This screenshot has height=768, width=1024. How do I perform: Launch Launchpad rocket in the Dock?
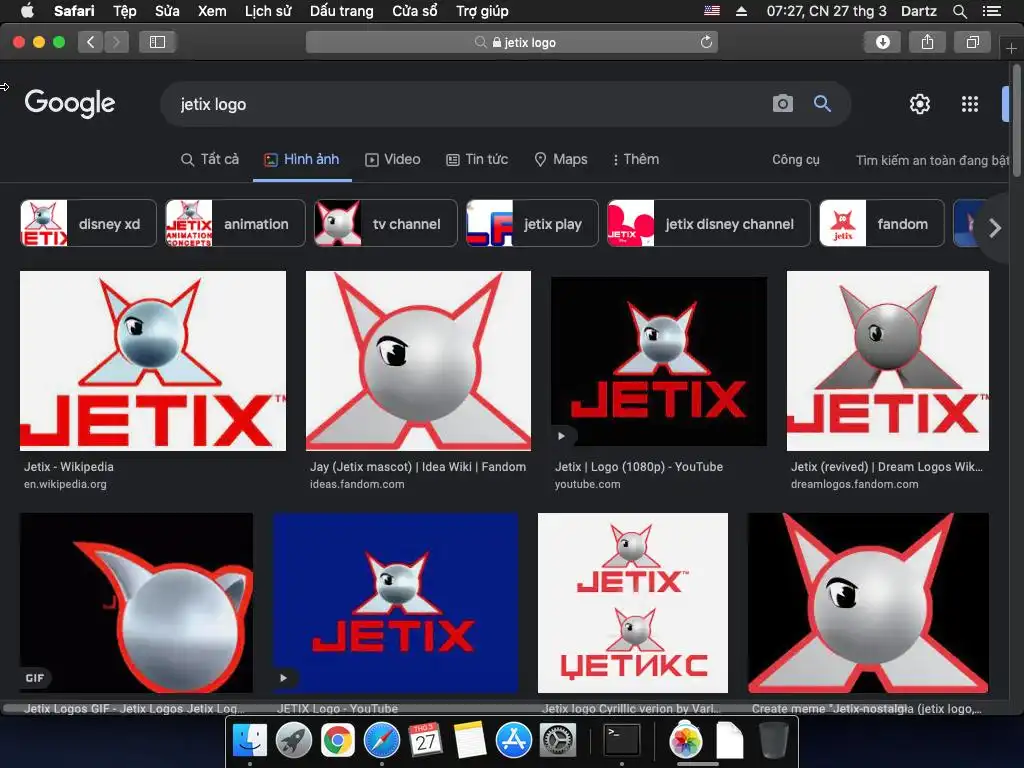tap(294, 740)
